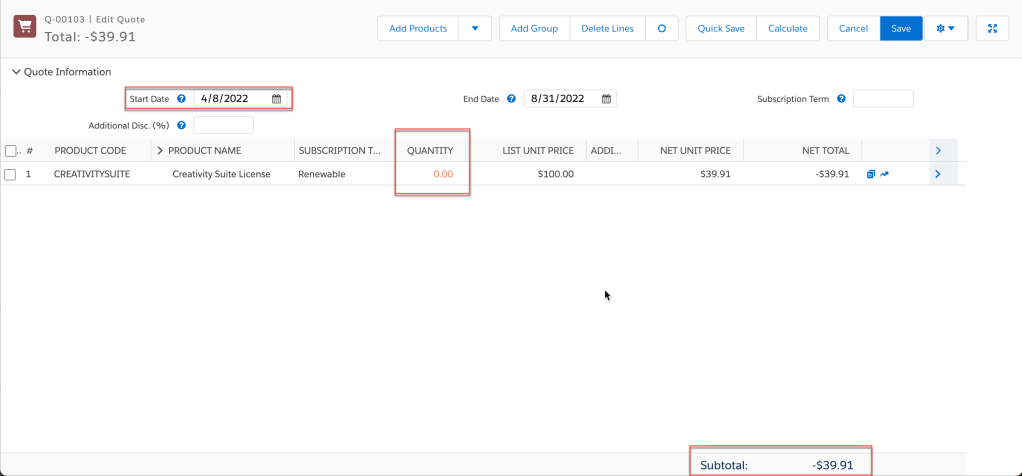
Task: Click the clone line icon on row 1
Action: point(871,174)
